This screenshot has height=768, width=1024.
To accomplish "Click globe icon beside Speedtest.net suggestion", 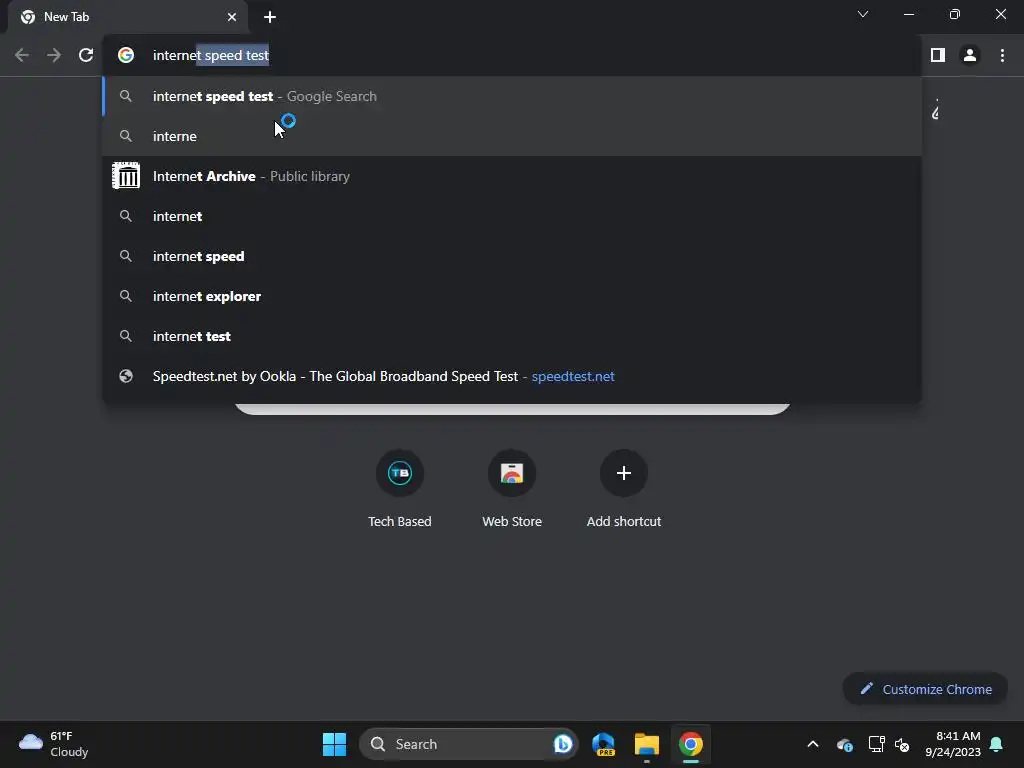I will pos(125,376).
